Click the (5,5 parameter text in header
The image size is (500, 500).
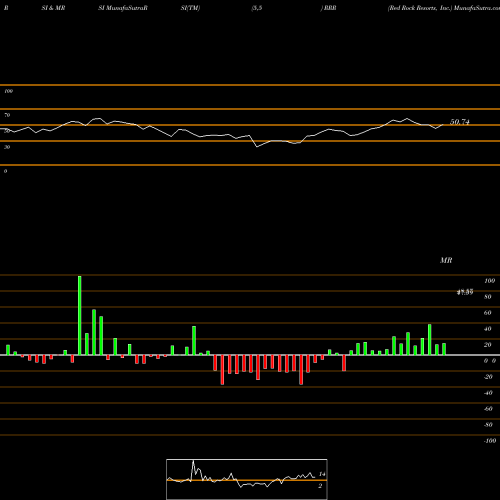(257, 8)
